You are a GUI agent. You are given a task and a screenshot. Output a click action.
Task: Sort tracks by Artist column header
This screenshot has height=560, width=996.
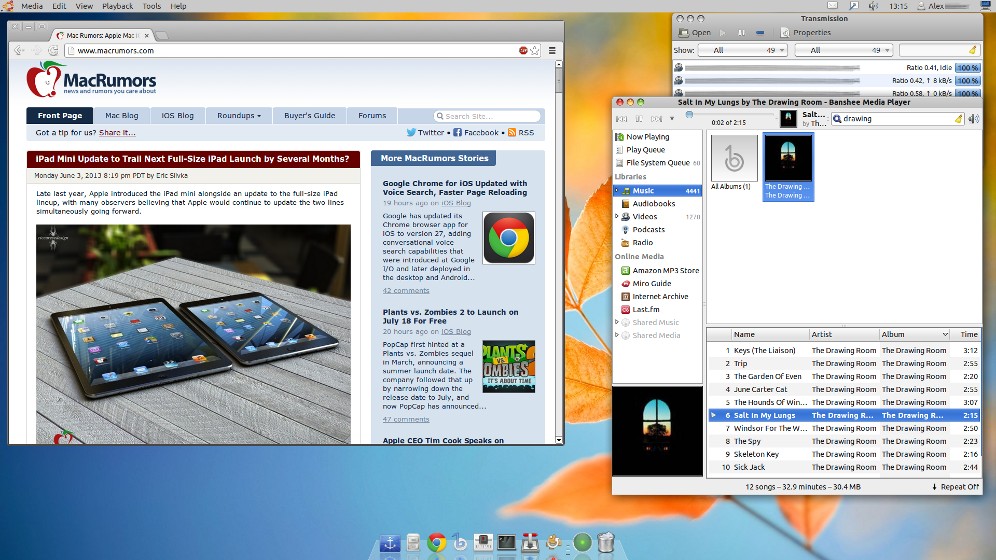(x=843, y=335)
